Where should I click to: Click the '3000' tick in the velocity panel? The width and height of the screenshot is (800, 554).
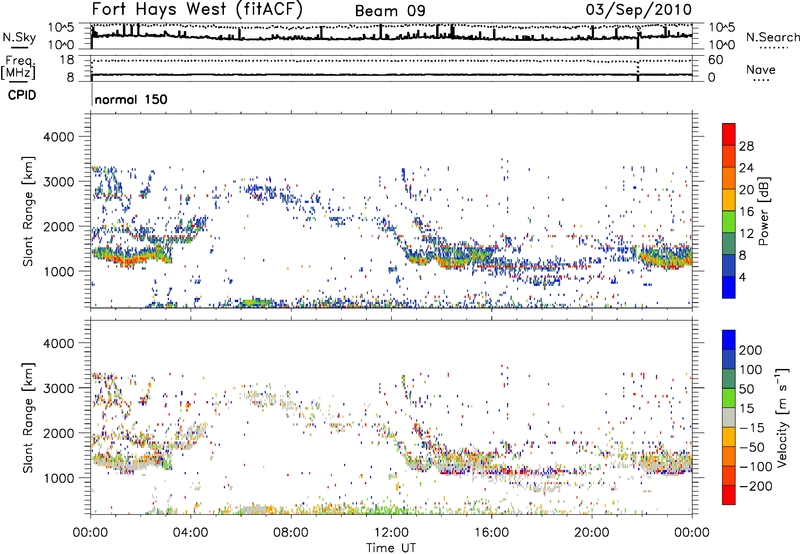tap(59, 388)
